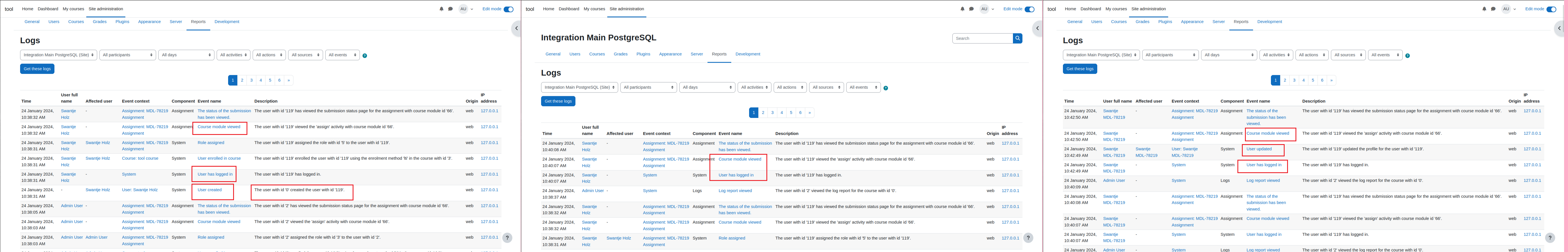Open User updated event link
Viewport: 1568px width, 252px height.
coord(1259,149)
